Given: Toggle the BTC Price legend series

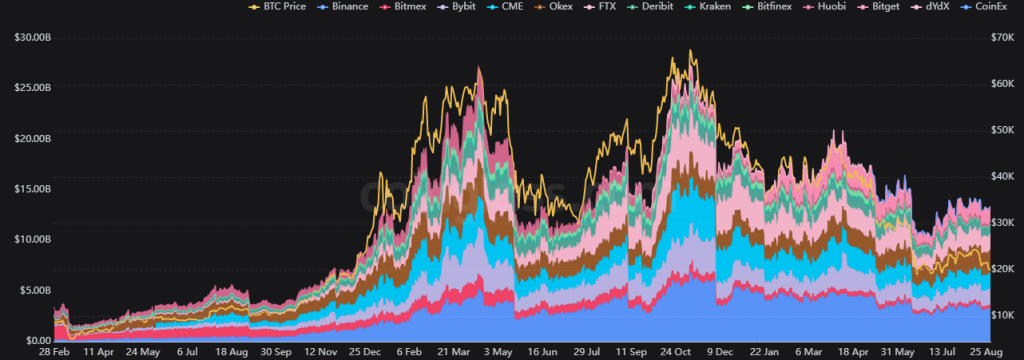Looking at the screenshot, I should click(278, 7).
